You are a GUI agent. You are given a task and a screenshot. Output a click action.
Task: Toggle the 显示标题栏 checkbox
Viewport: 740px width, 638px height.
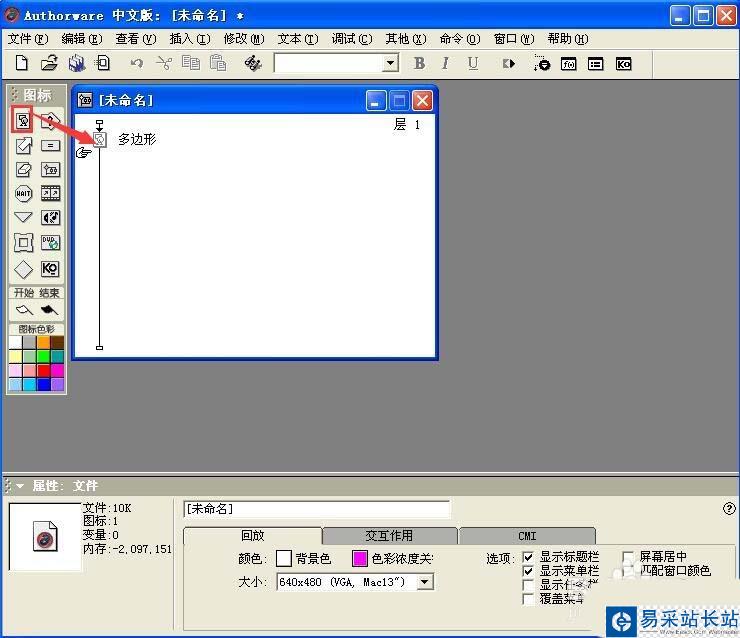(528, 557)
